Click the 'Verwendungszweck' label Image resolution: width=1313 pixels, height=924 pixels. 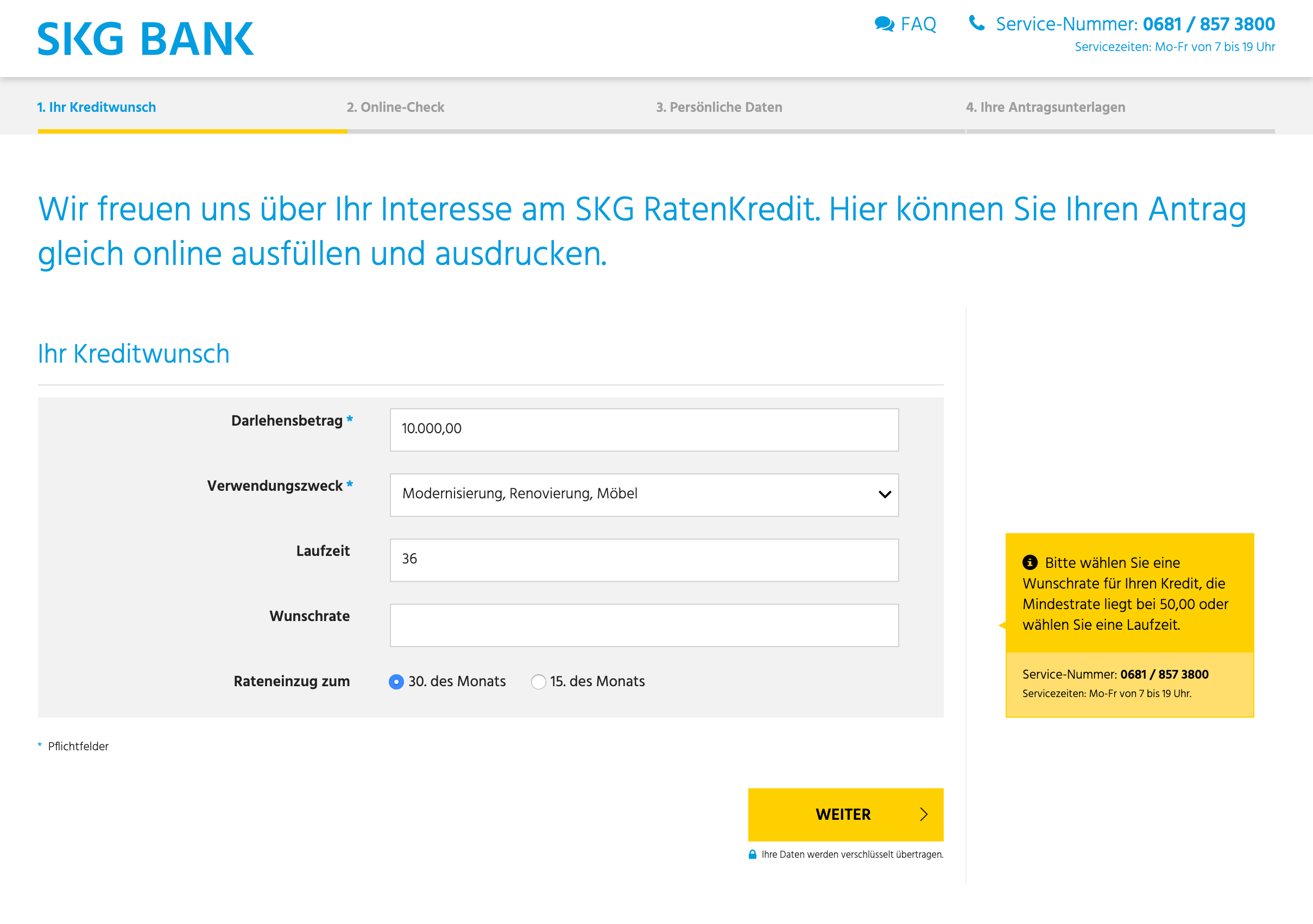click(x=275, y=486)
